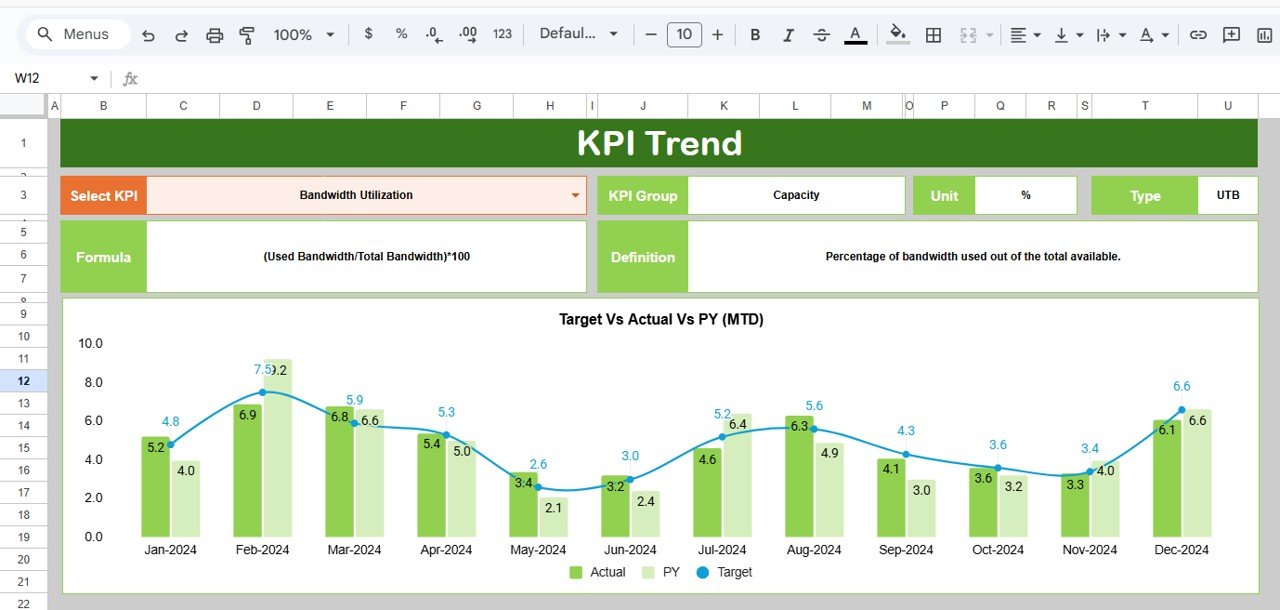This screenshot has height=610, width=1280.
Task: Insert a comment
Action: tap(1232, 33)
